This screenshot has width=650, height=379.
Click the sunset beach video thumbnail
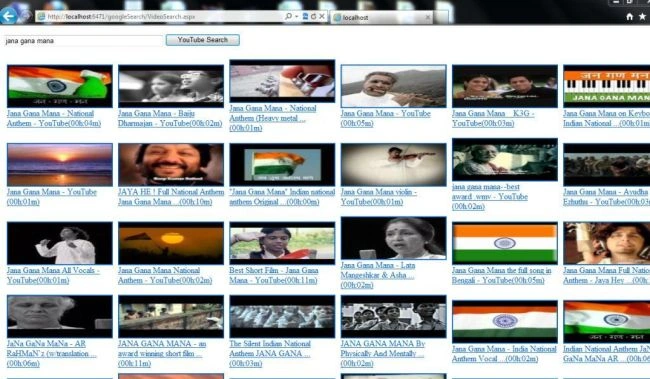[60, 165]
